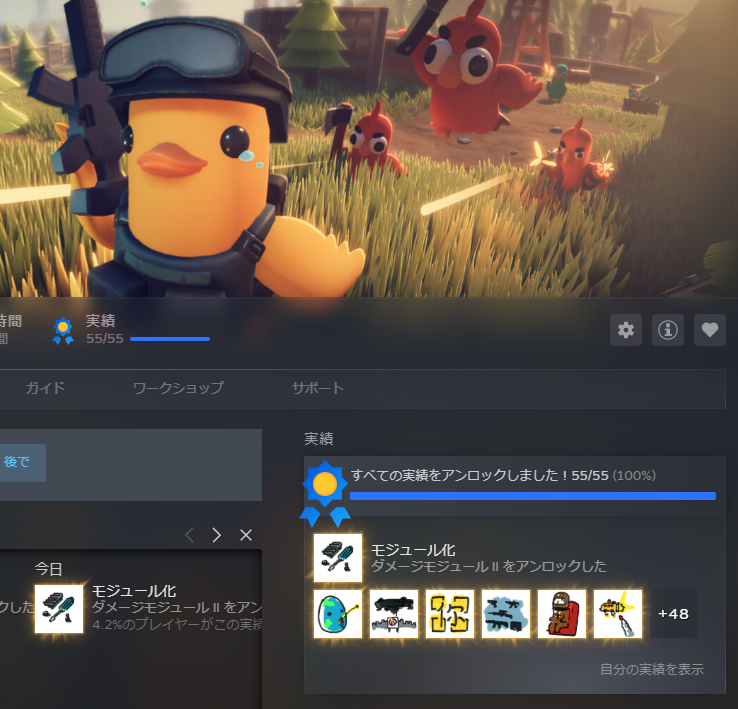Click the 55/55 achievements progress bar in header

(170, 339)
